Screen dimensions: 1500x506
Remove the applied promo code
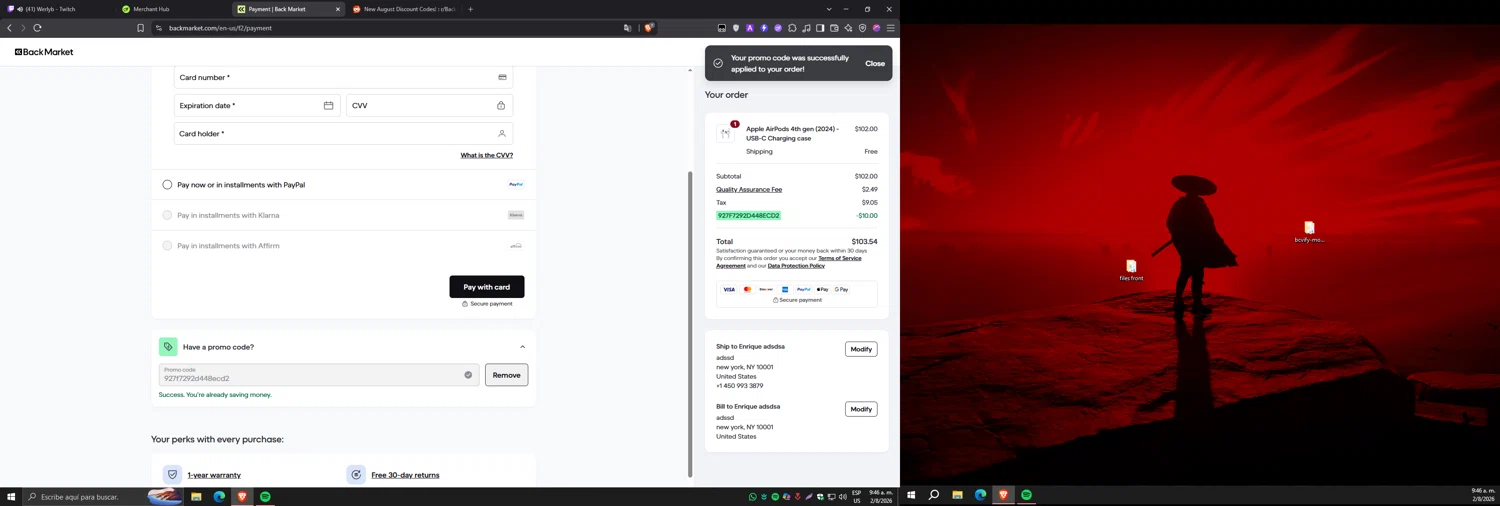click(x=506, y=375)
